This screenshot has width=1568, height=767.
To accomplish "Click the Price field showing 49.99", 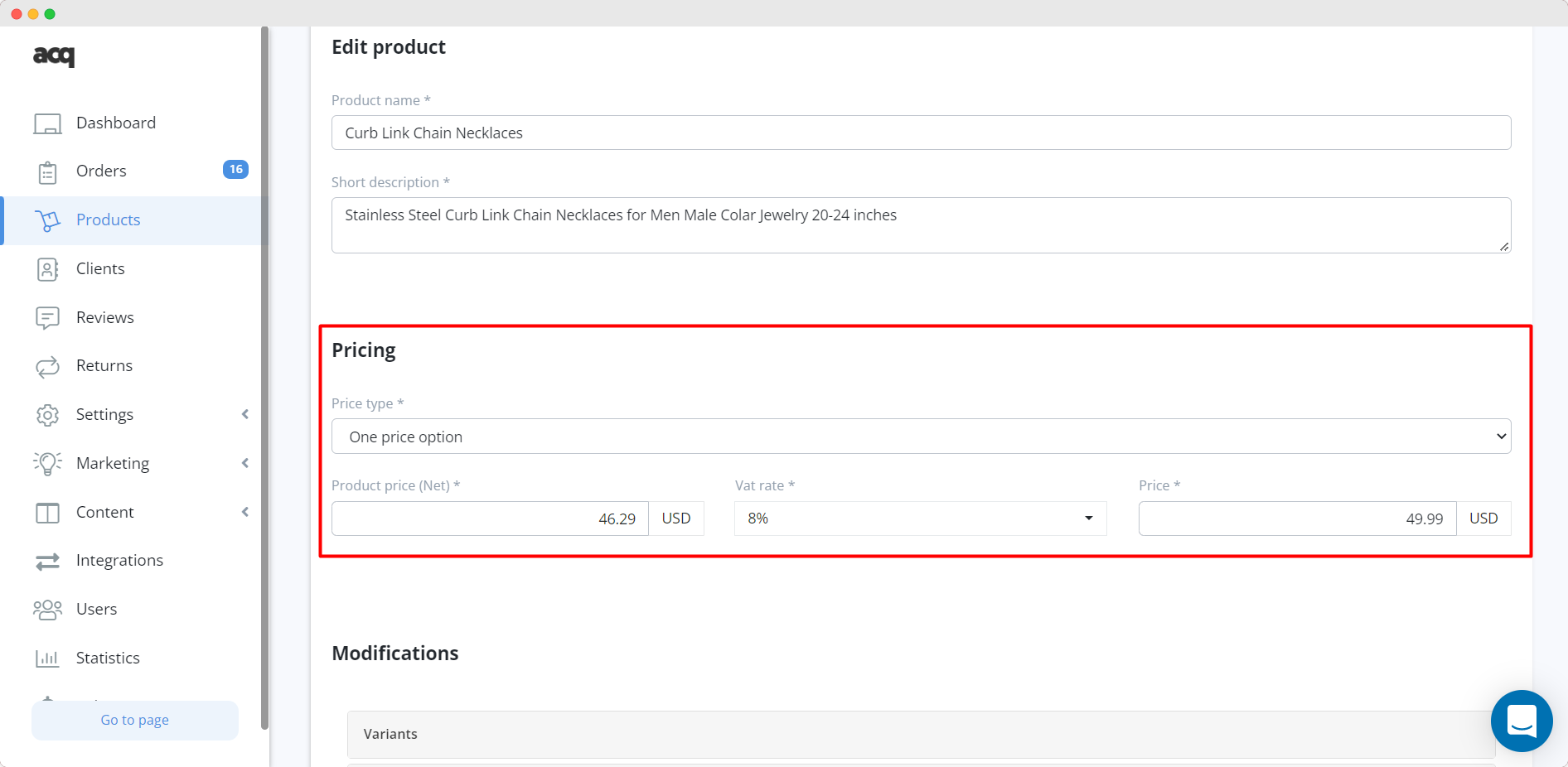I will click(x=1297, y=519).
